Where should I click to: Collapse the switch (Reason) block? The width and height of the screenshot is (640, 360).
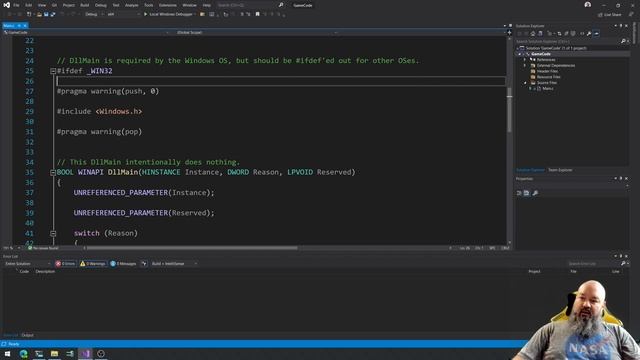pyautogui.click(x=53, y=233)
